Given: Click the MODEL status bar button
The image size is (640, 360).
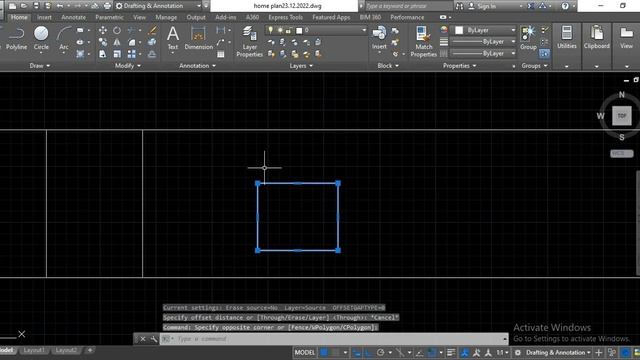Looking at the screenshot, I should click(x=305, y=352).
